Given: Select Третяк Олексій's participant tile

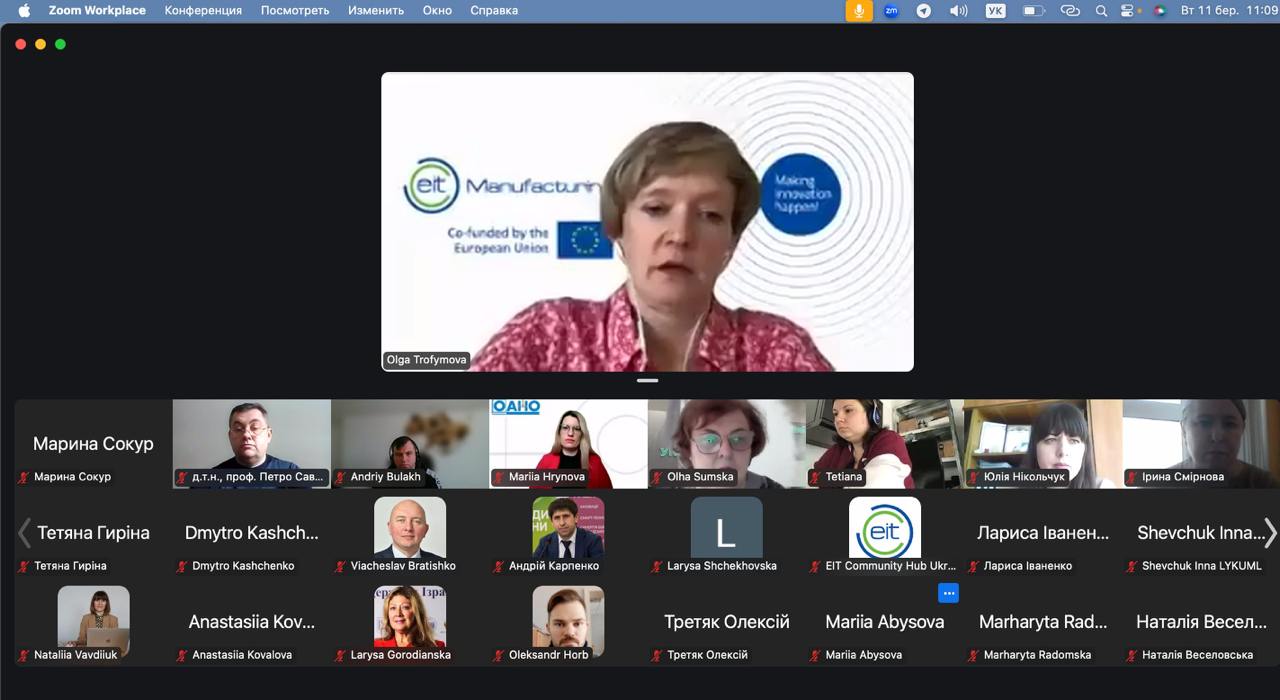Looking at the screenshot, I should 726,622.
